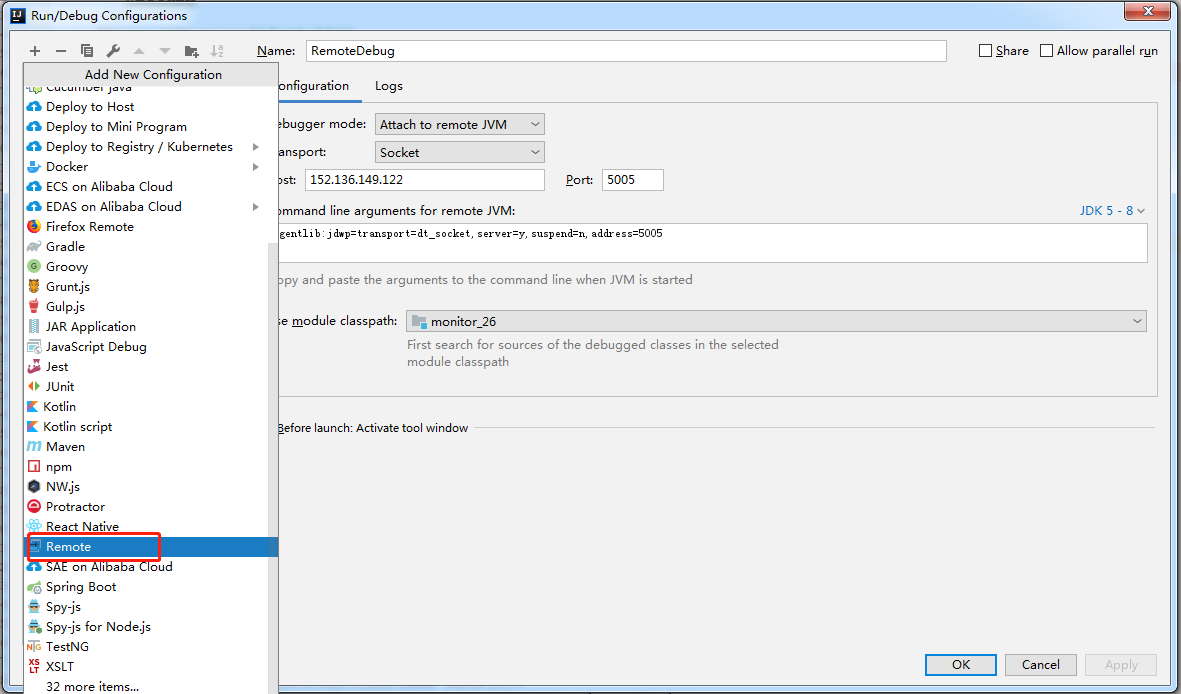The width and height of the screenshot is (1181, 694).
Task: Click the Apply button
Action: tap(1121, 665)
